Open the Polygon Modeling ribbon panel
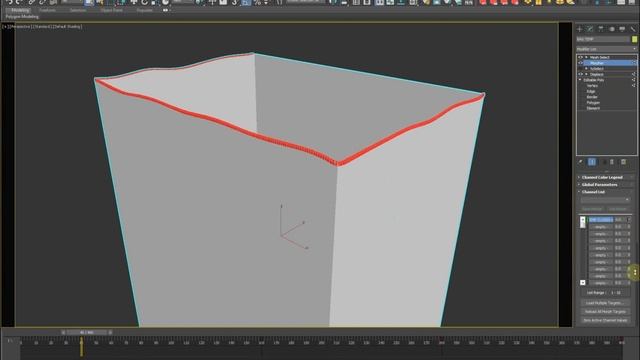This screenshot has height=360, width=640. 22,17
